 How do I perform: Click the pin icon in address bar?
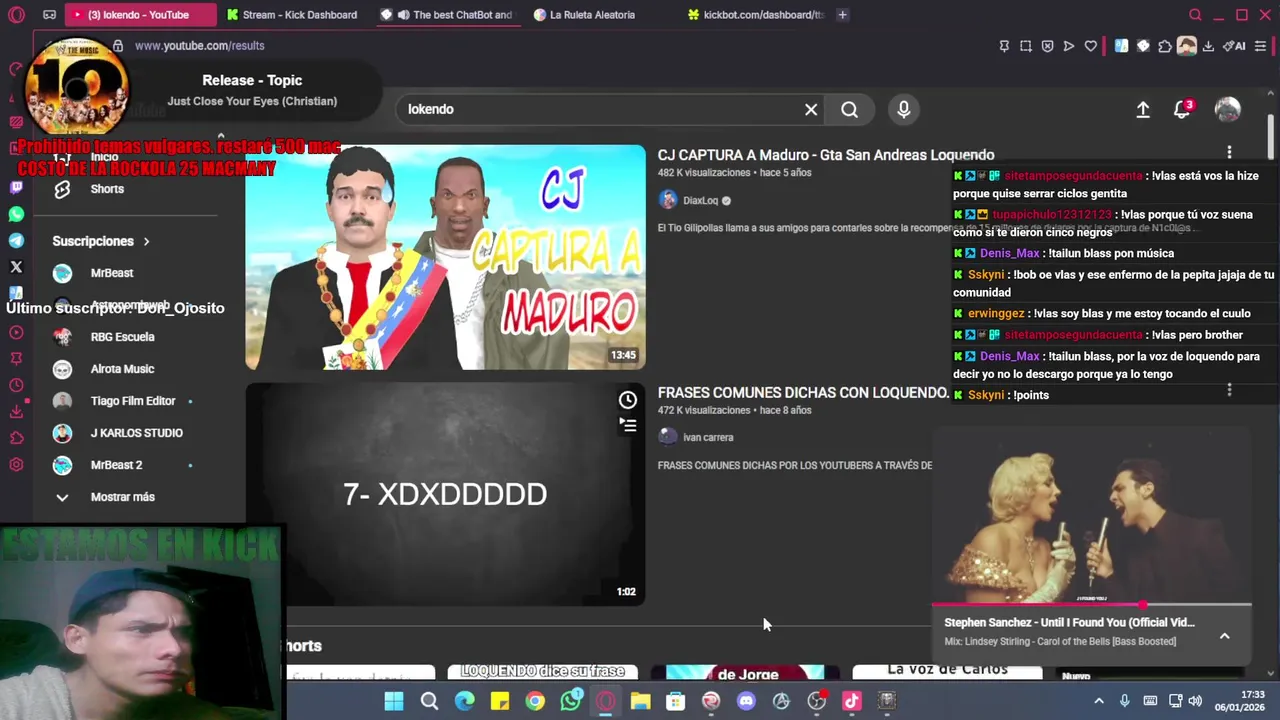[x=1004, y=46]
